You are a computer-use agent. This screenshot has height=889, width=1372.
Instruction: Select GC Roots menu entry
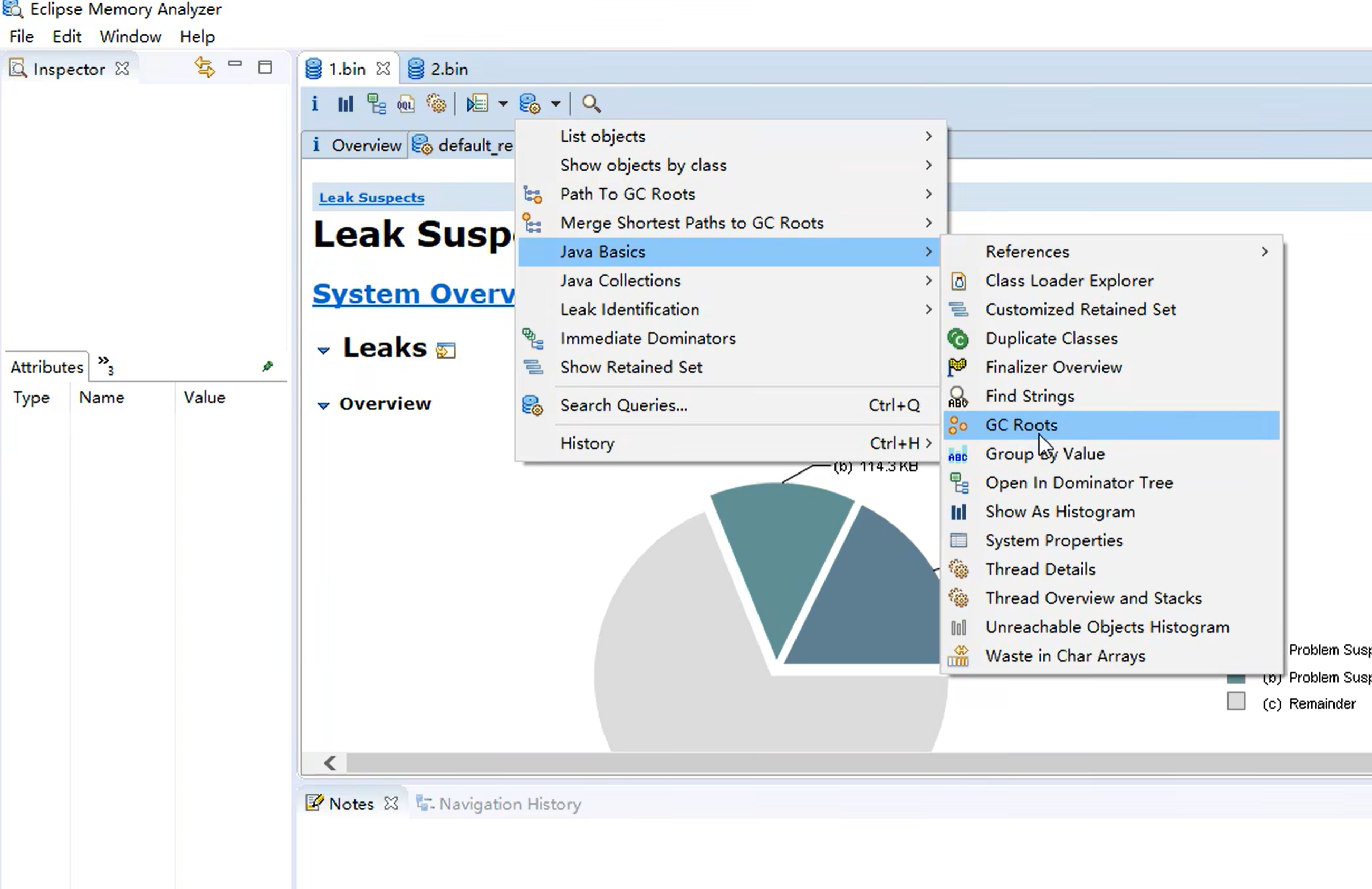[1021, 425]
